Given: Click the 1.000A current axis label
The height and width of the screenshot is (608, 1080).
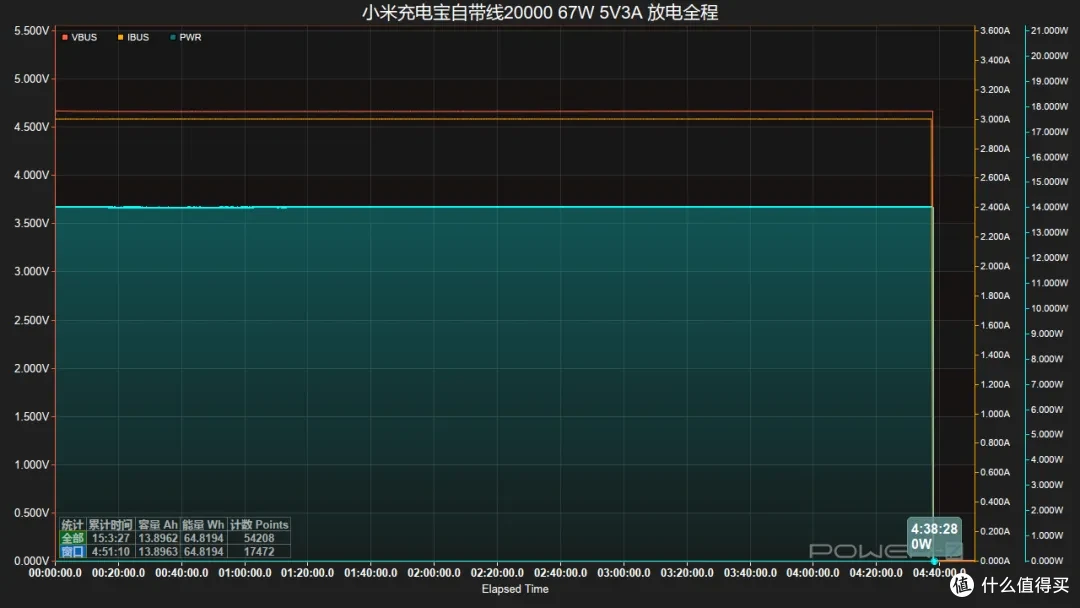Looking at the screenshot, I should tap(995, 414).
